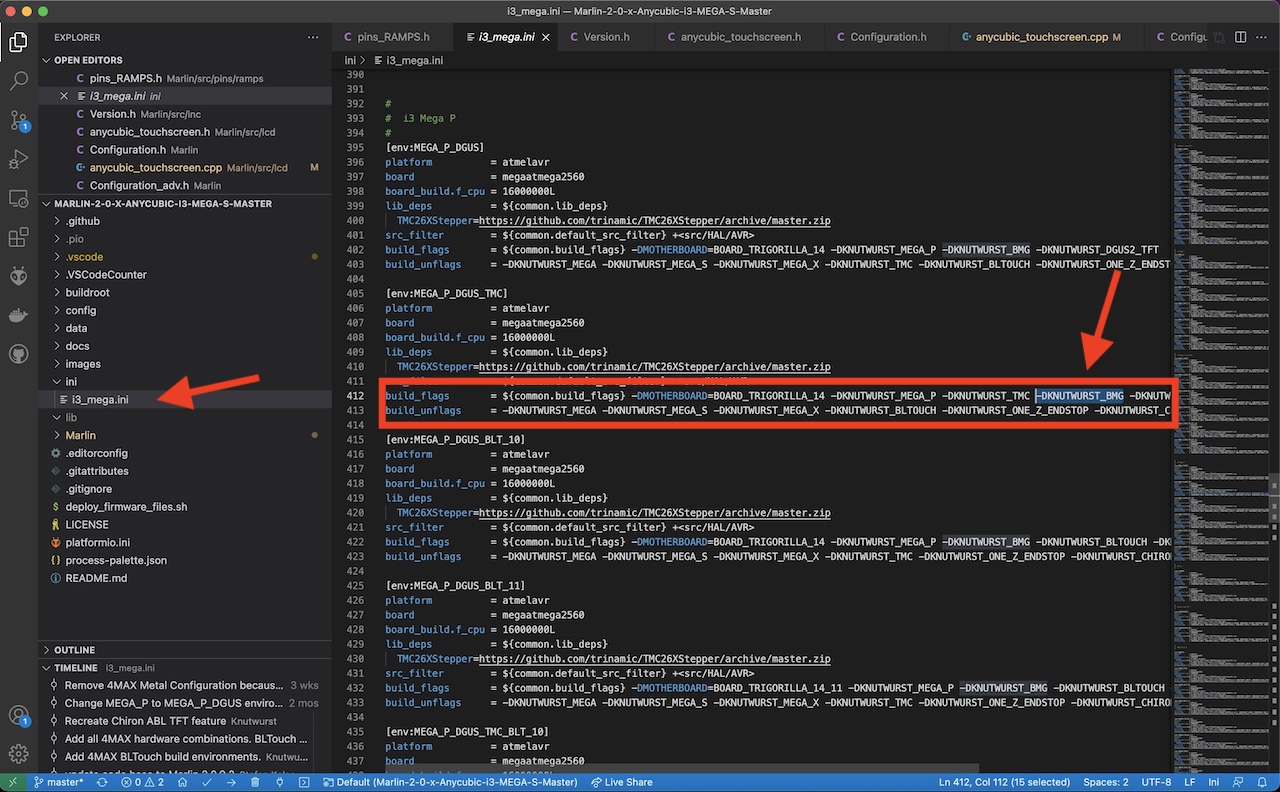Image resolution: width=1280 pixels, height=792 pixels.
Task: Expand the .github folder
Action: (x=185, y=221)
